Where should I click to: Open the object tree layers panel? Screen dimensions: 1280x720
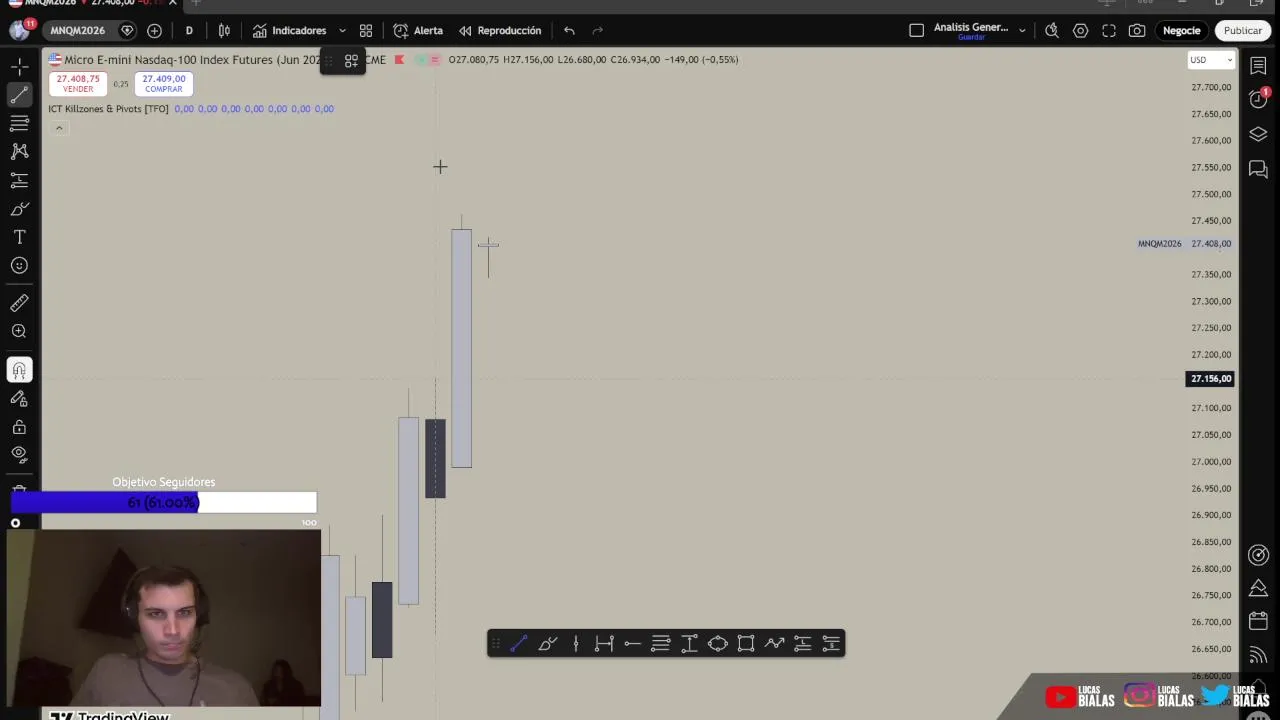1259,135
